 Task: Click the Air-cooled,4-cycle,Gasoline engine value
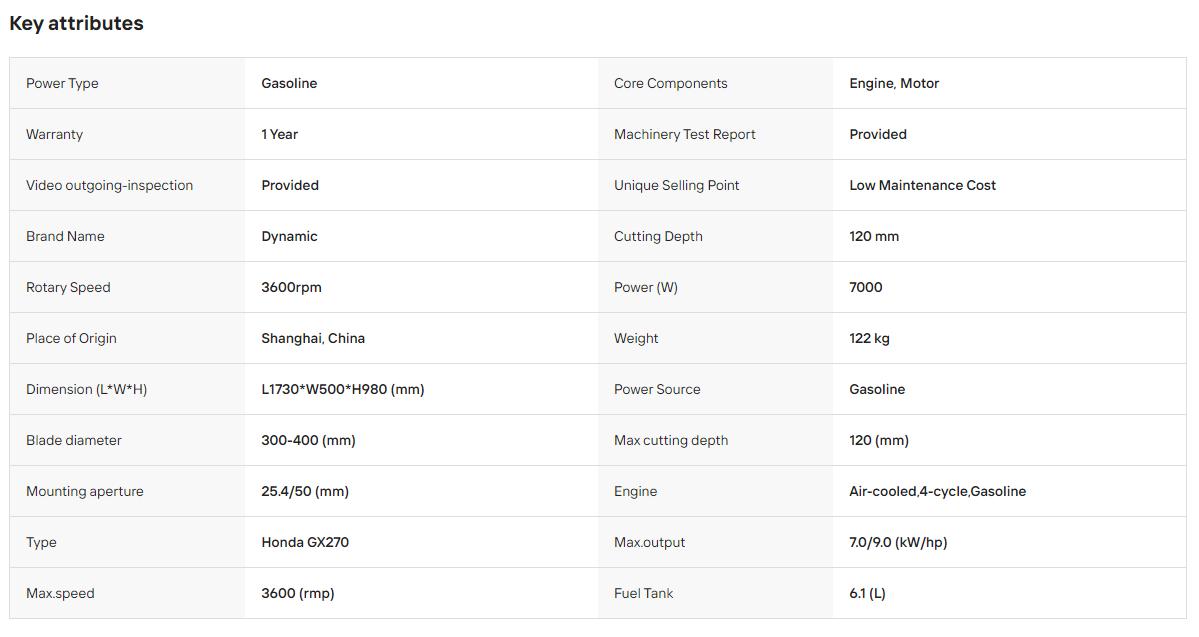point(937,491)
